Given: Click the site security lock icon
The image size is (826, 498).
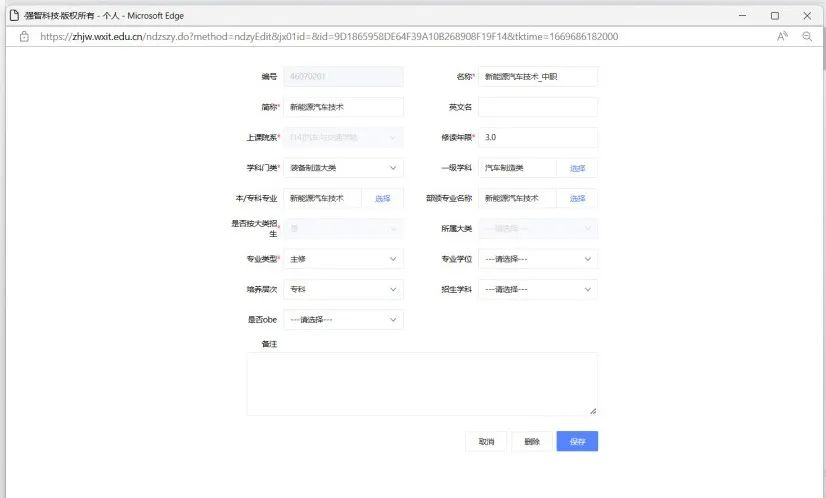Looking at the screenshot, I should click(x=24, y=36).
